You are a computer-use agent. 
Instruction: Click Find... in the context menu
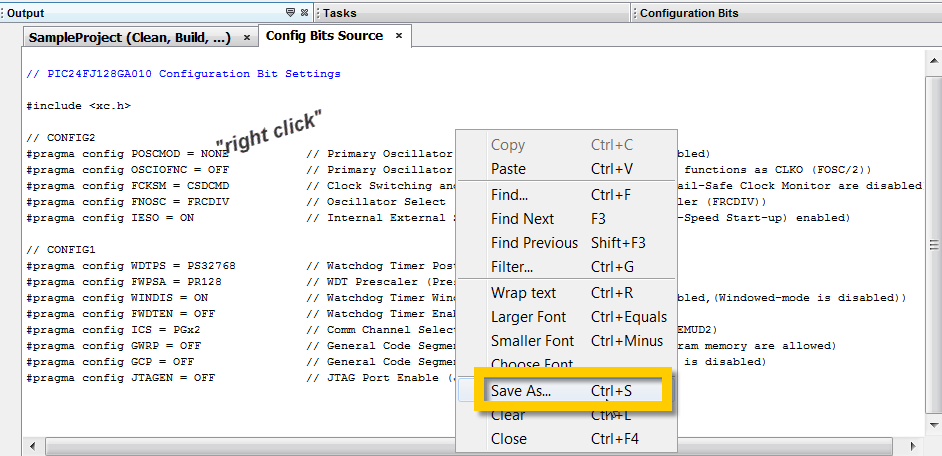(509, 195)
